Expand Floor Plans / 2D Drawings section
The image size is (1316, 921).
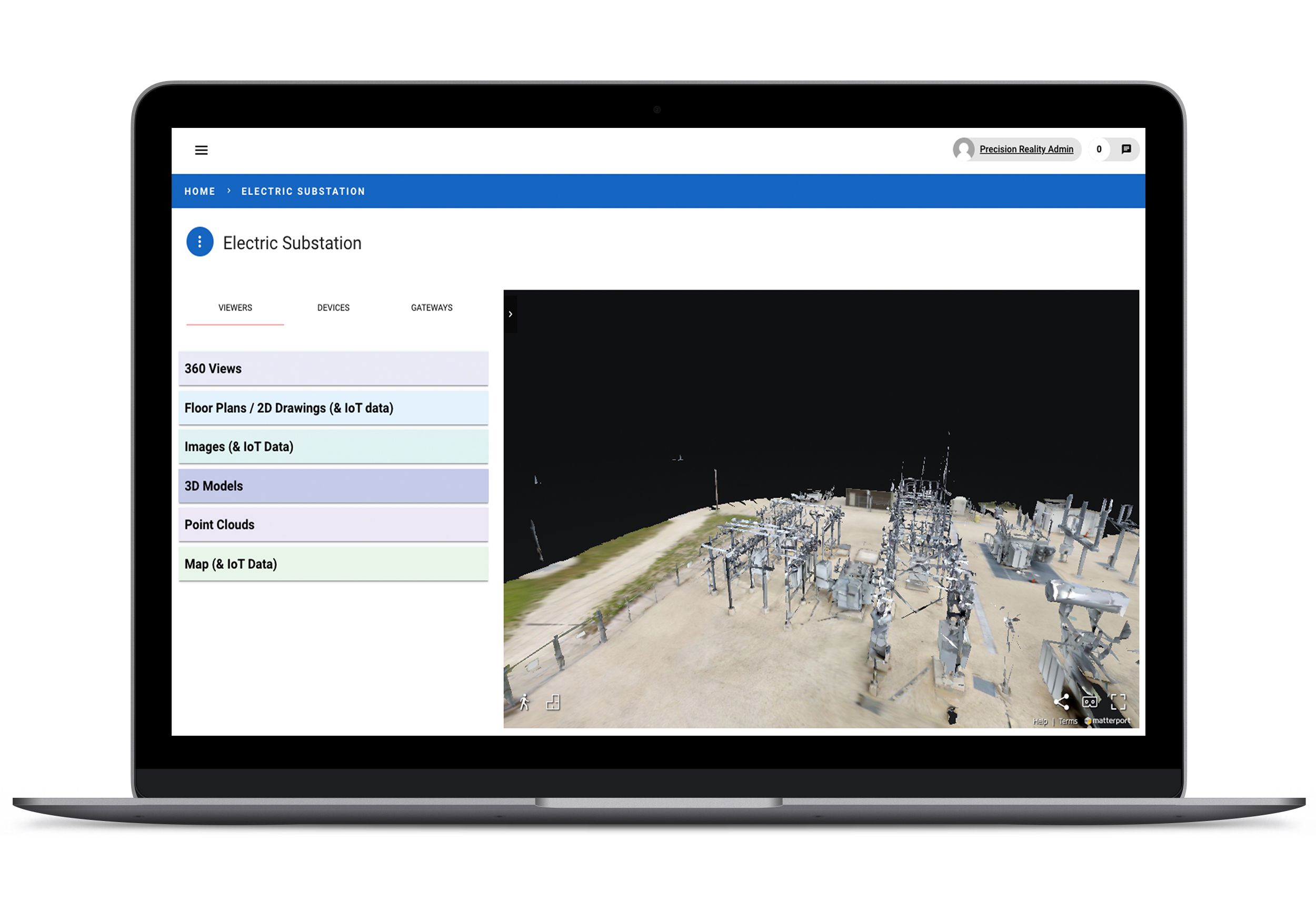[x=333, y=408]
